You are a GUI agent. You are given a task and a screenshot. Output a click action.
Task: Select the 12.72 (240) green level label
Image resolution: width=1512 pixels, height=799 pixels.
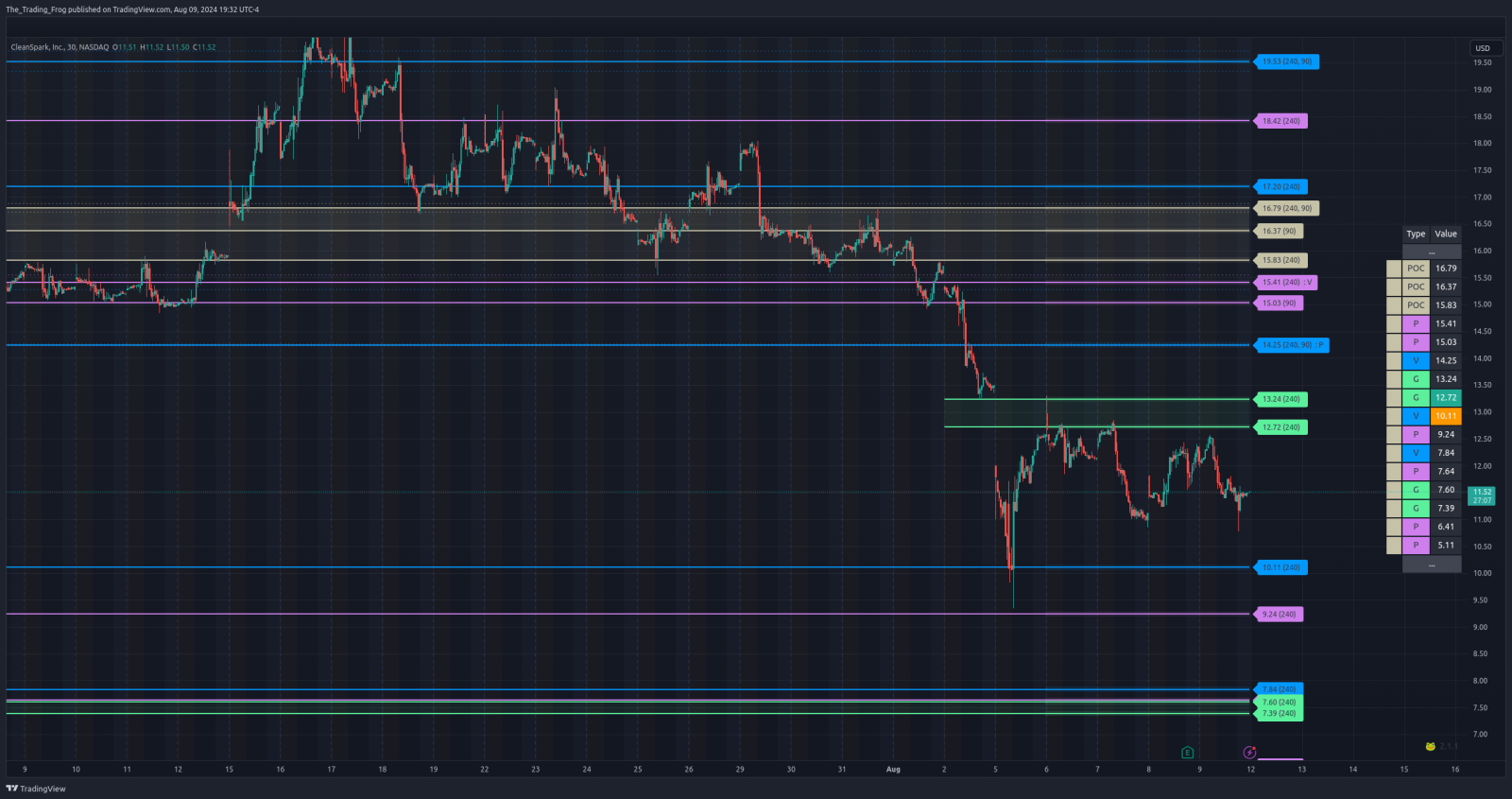pyautogui.click(x=1280, y=427)
